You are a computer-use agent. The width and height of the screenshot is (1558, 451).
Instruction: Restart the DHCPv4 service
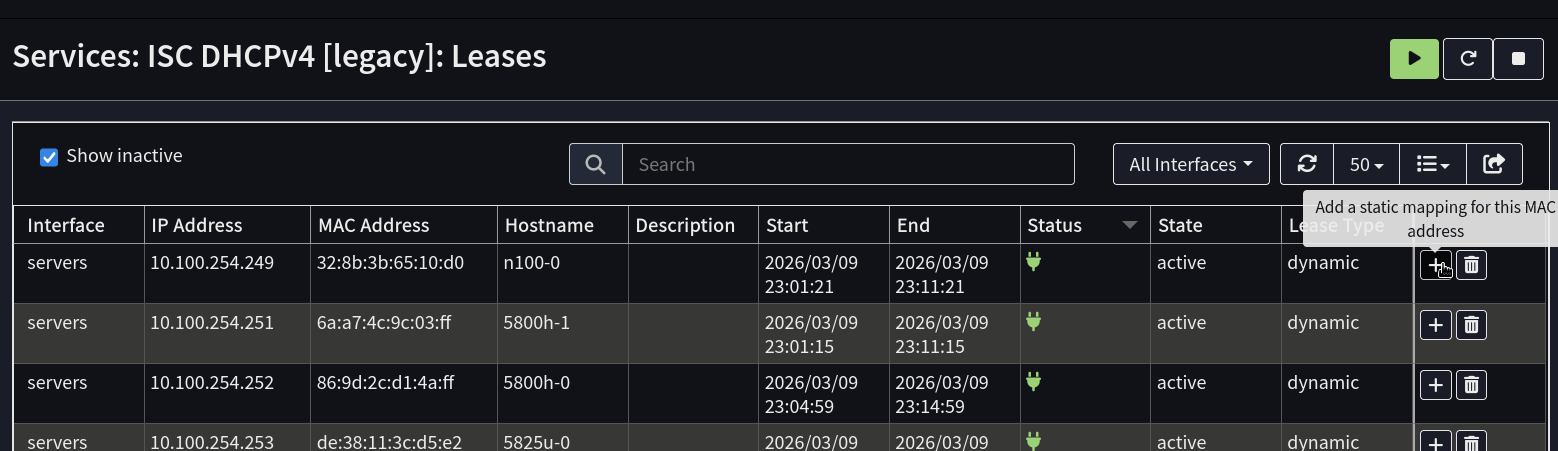tap(1468, 59)
